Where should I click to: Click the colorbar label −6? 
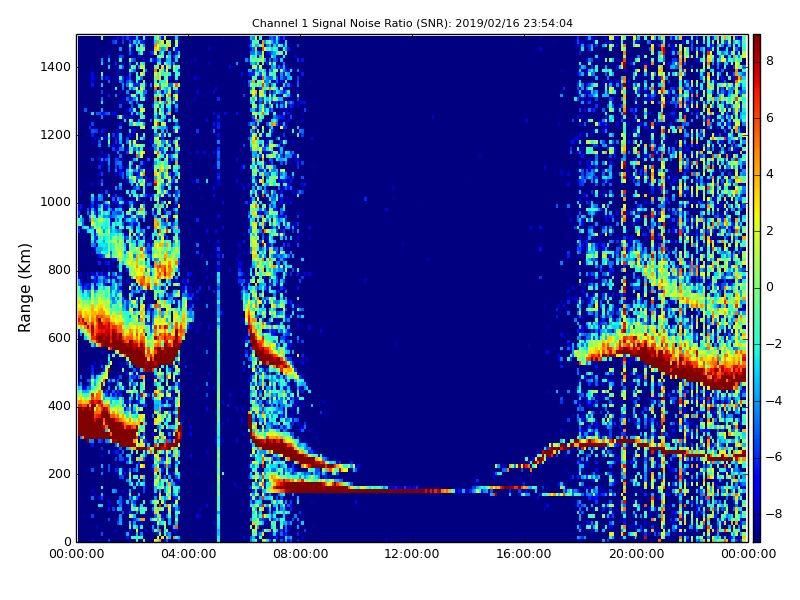coord(774,457)
